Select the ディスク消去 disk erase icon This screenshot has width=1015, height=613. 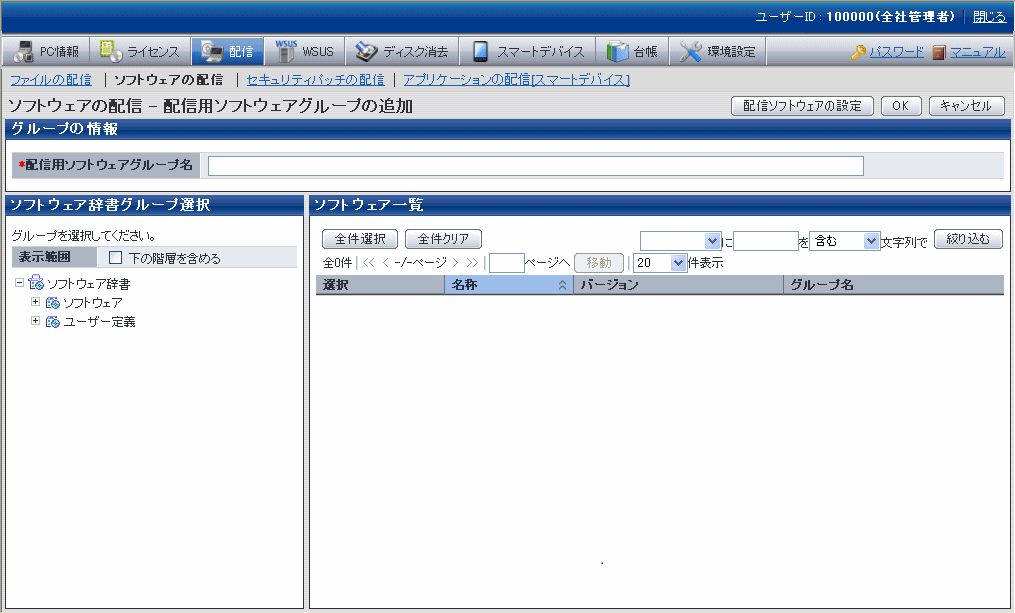click(x=366, y=51)
